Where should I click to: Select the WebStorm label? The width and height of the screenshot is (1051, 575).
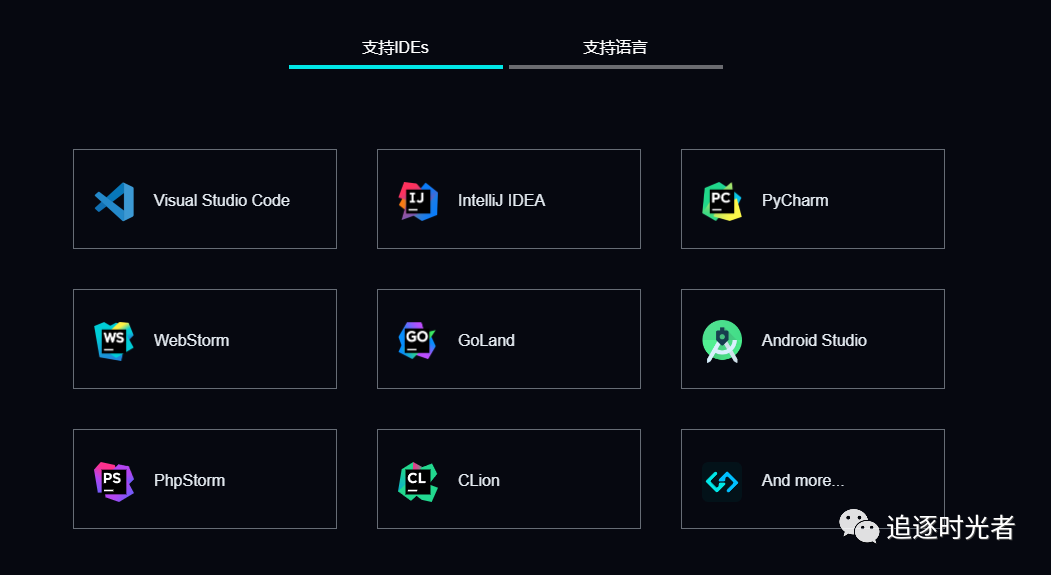click(192, 340)
